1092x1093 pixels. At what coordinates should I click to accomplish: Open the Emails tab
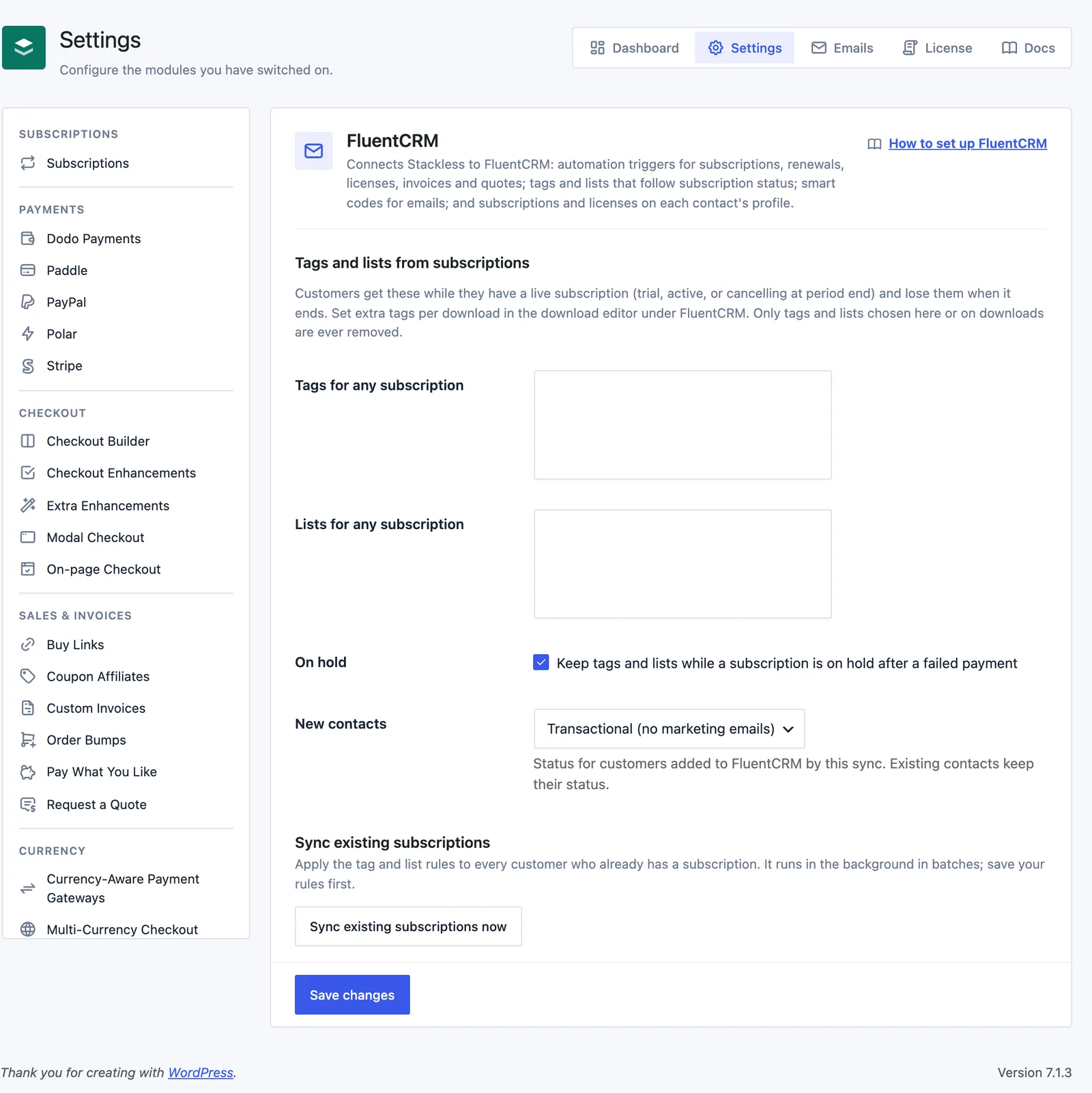tap(842, 48)
